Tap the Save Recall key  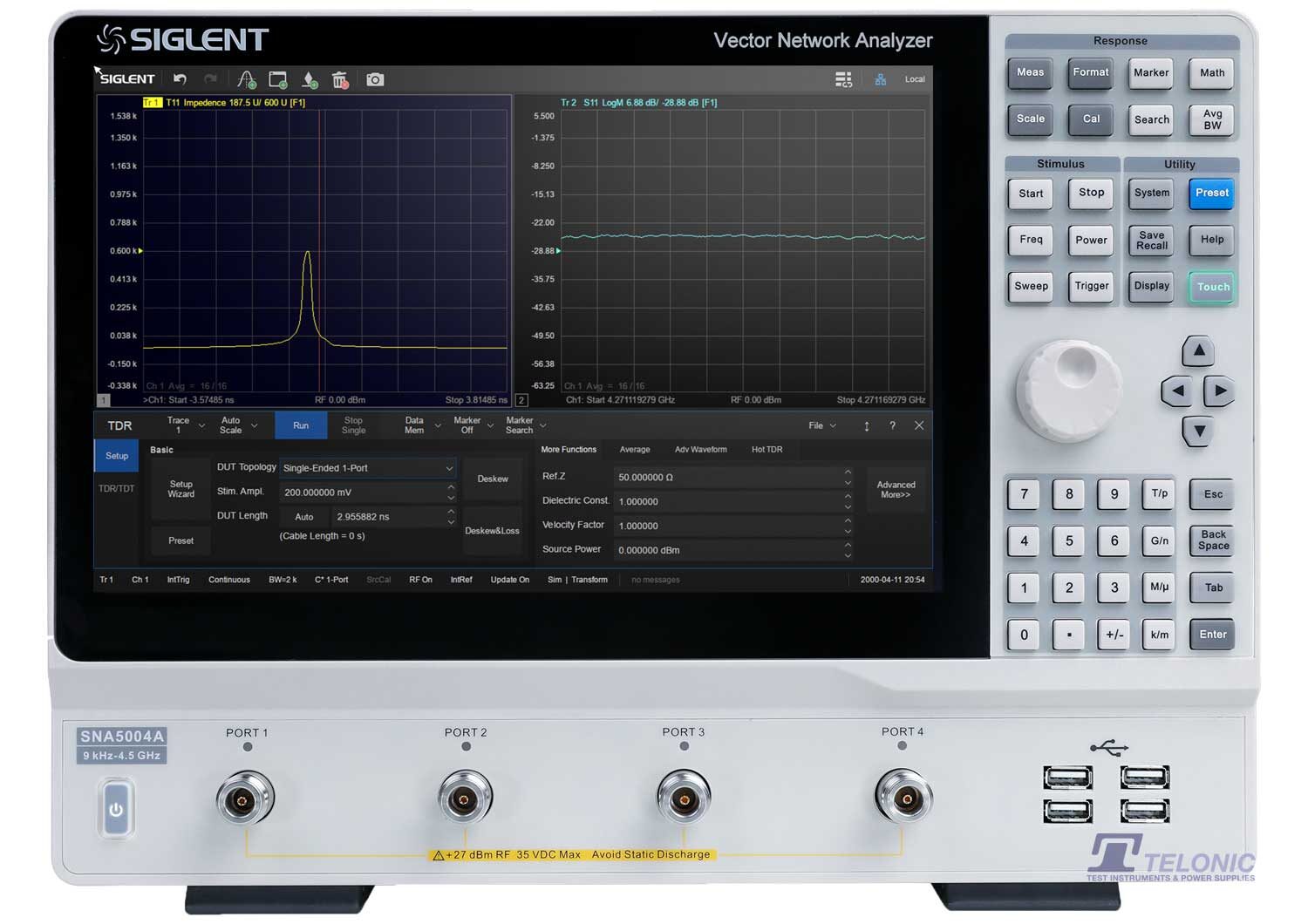coord(1151,241)
